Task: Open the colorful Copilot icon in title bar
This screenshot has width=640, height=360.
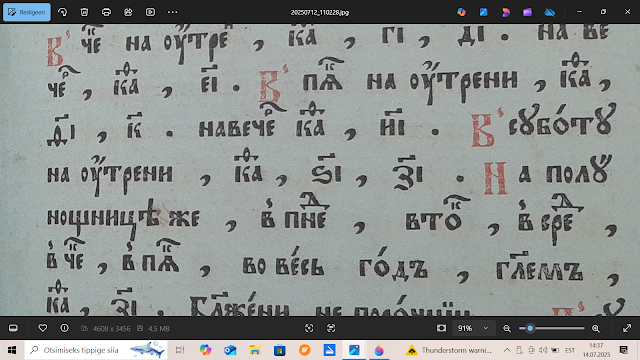Action: 462,12
